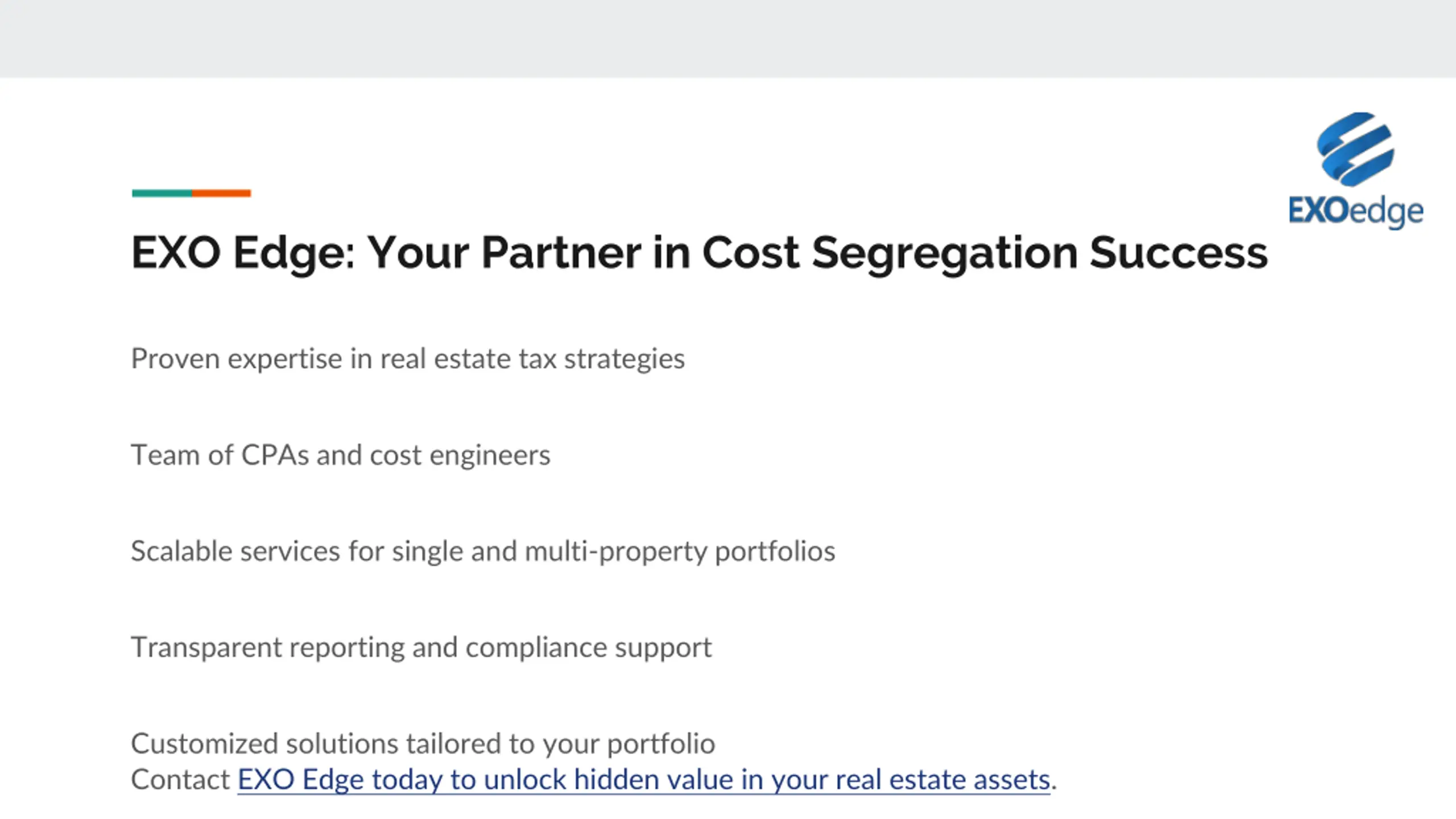Viewport: 1456px width, 819px height.
Task: Click the word 'strategies' in the first bullet
Action: 624,359
